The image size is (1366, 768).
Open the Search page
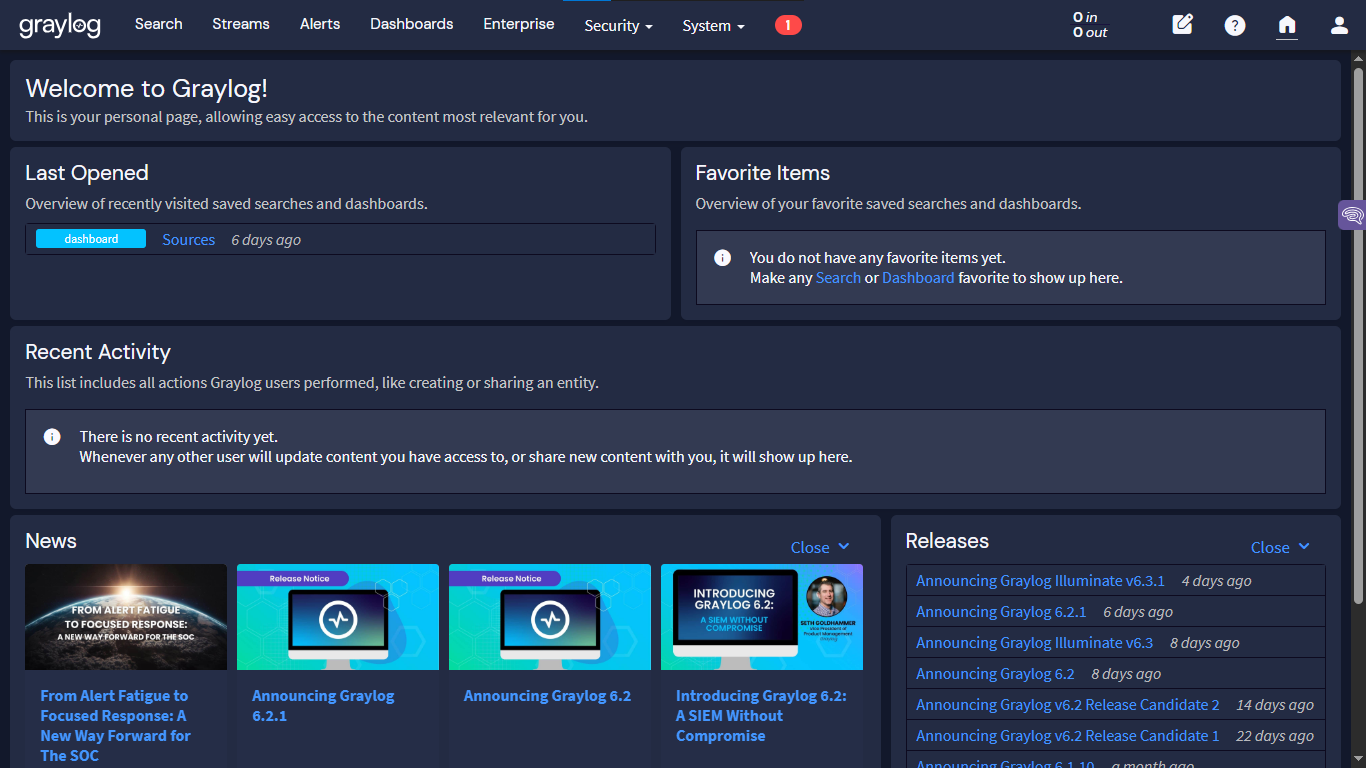click(x=159, y=24)
